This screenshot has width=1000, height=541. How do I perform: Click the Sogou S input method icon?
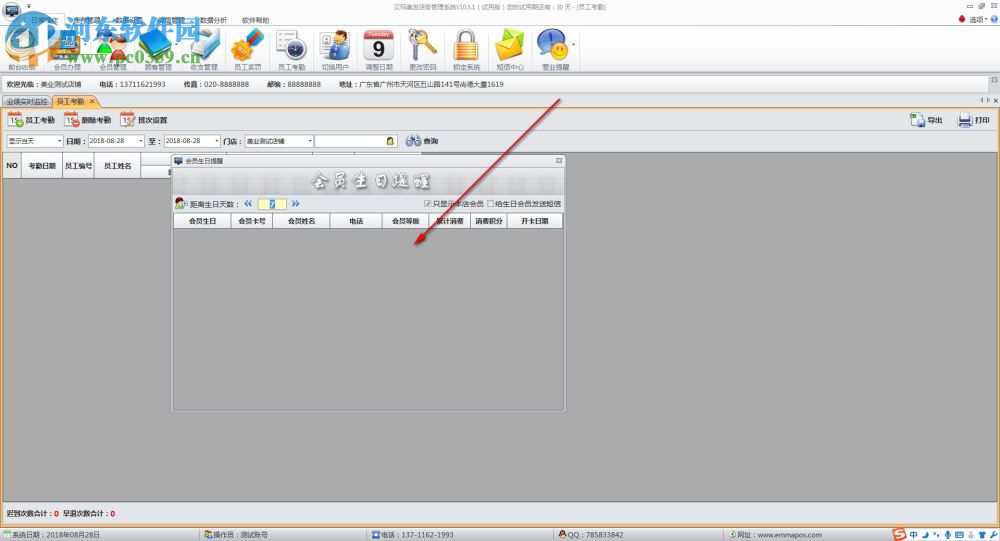(899, 535)
